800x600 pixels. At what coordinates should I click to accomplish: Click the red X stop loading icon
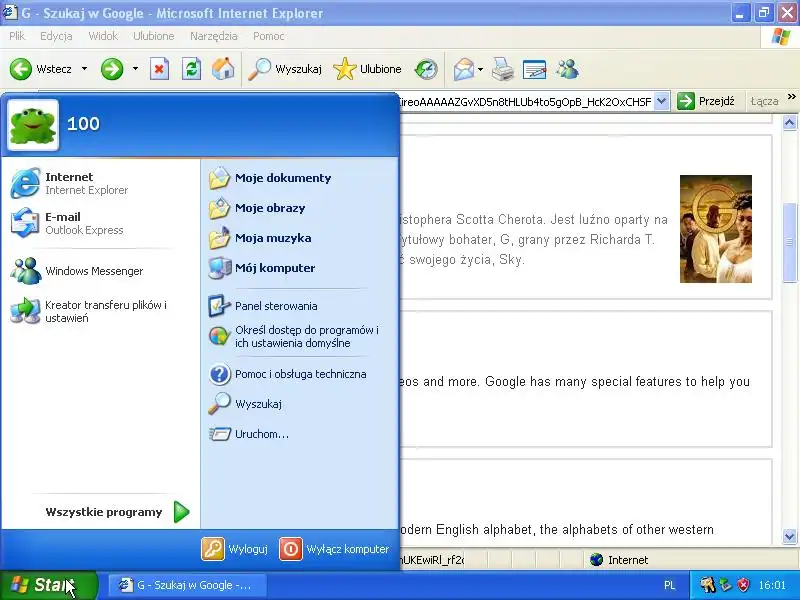tap(159, 69)
